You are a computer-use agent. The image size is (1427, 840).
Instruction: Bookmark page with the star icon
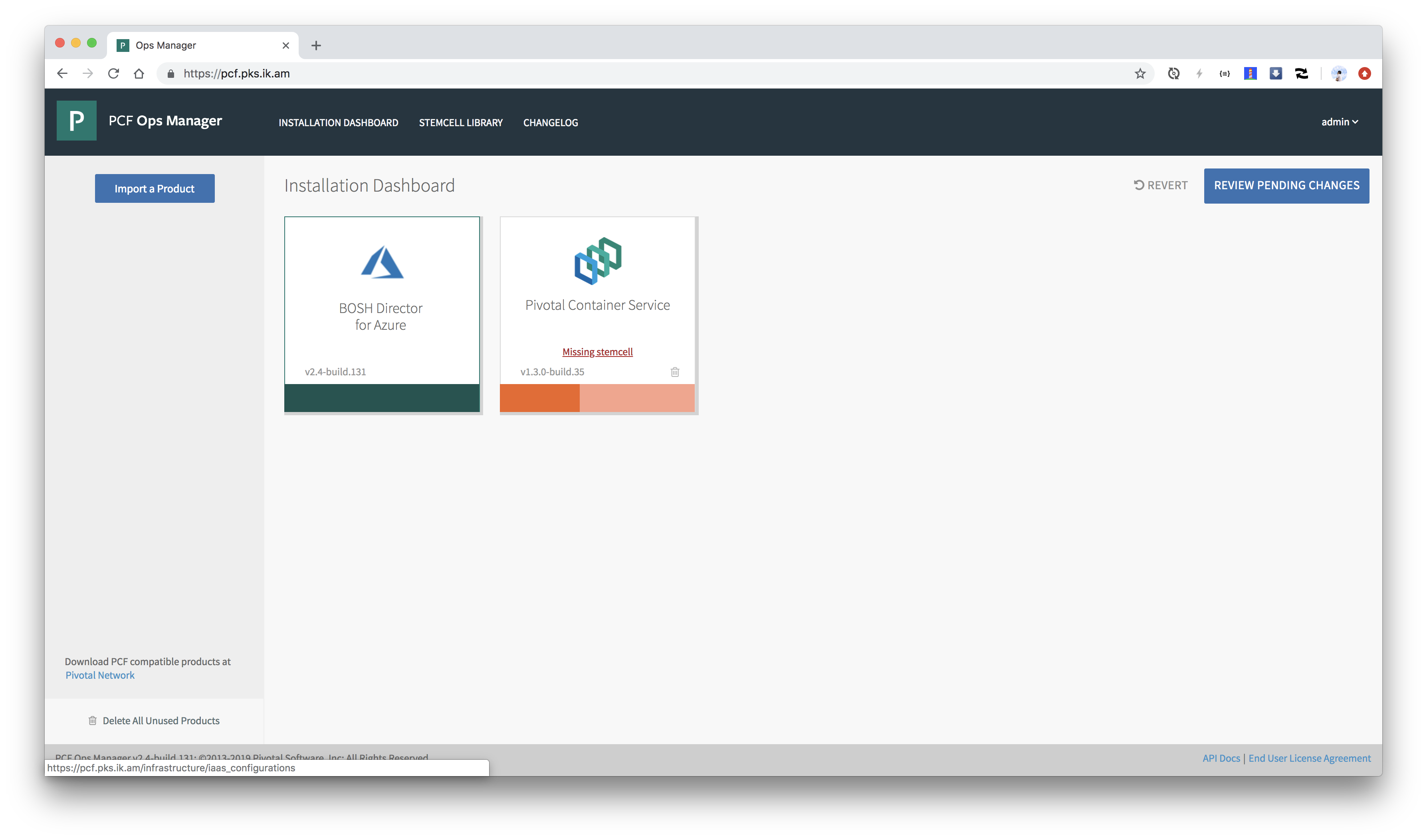(1140, 73)
